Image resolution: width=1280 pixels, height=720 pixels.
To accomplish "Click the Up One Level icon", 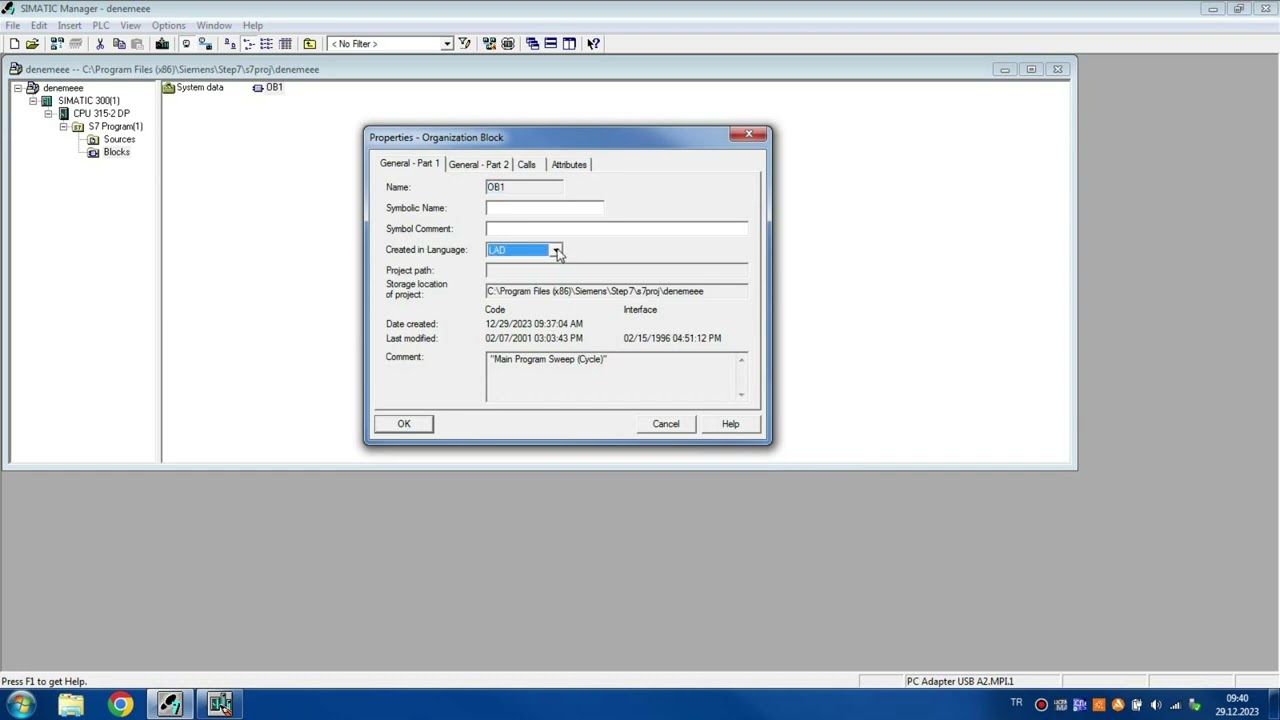I will [310, 44].
